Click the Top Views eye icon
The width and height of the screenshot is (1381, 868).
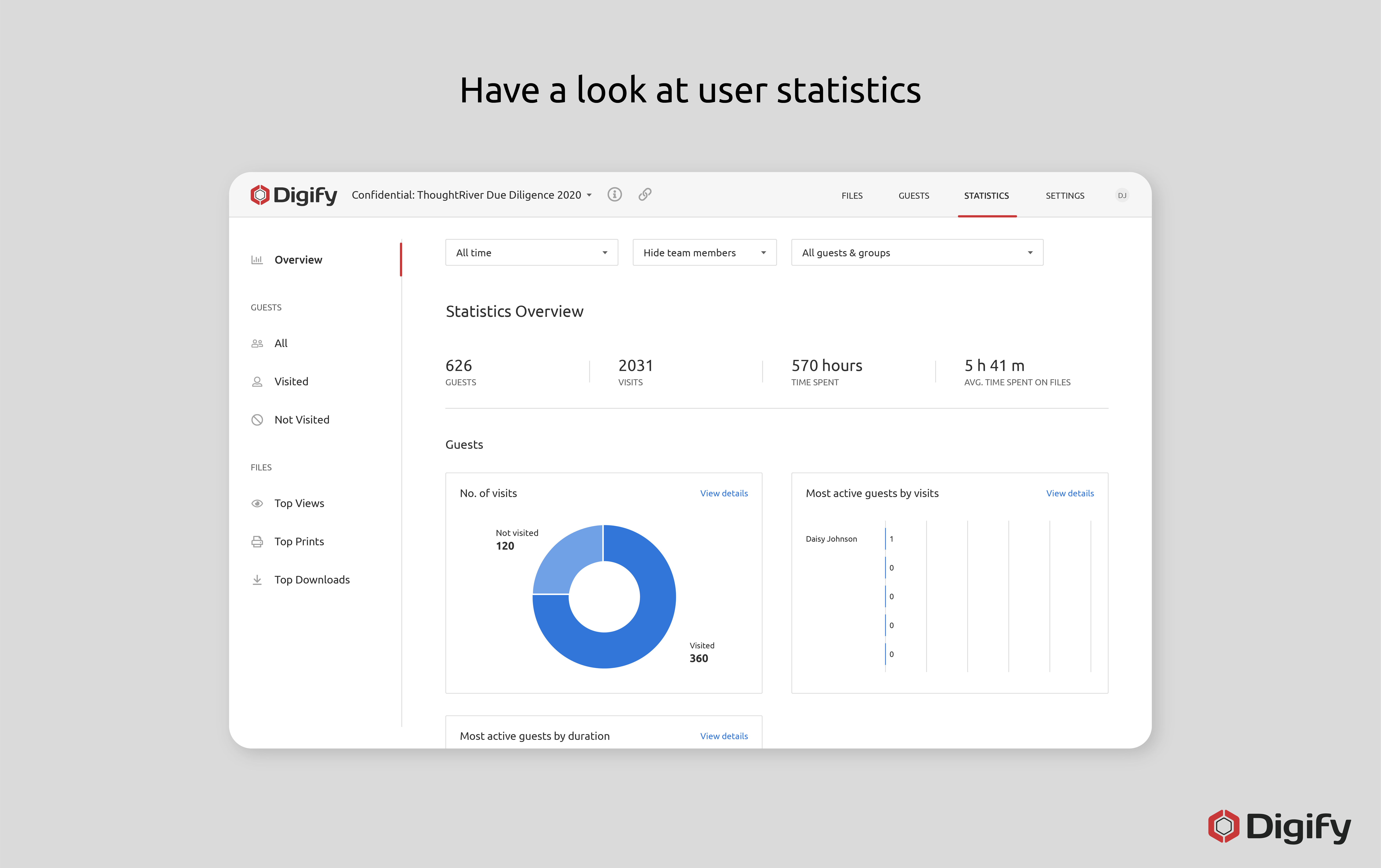click(257, 503)
